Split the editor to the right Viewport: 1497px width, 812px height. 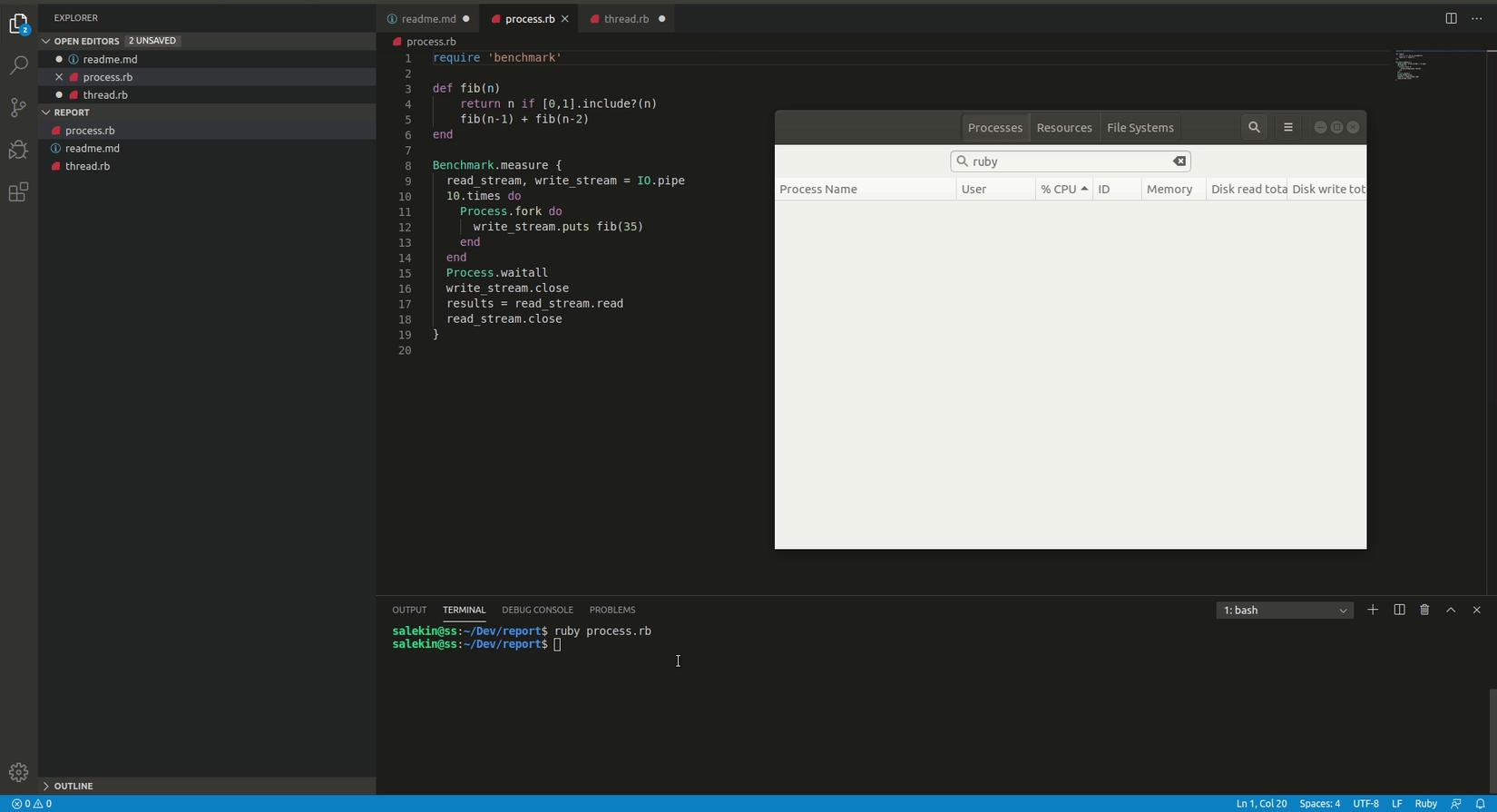click(1451, 19)
